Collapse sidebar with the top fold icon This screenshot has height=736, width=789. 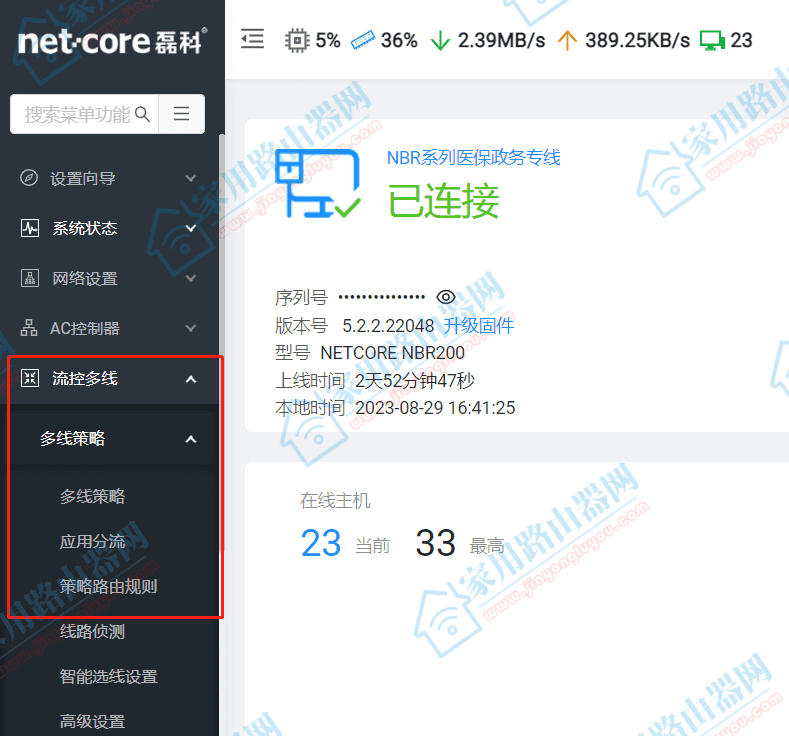pyautogui.click(x=252, y=39)
